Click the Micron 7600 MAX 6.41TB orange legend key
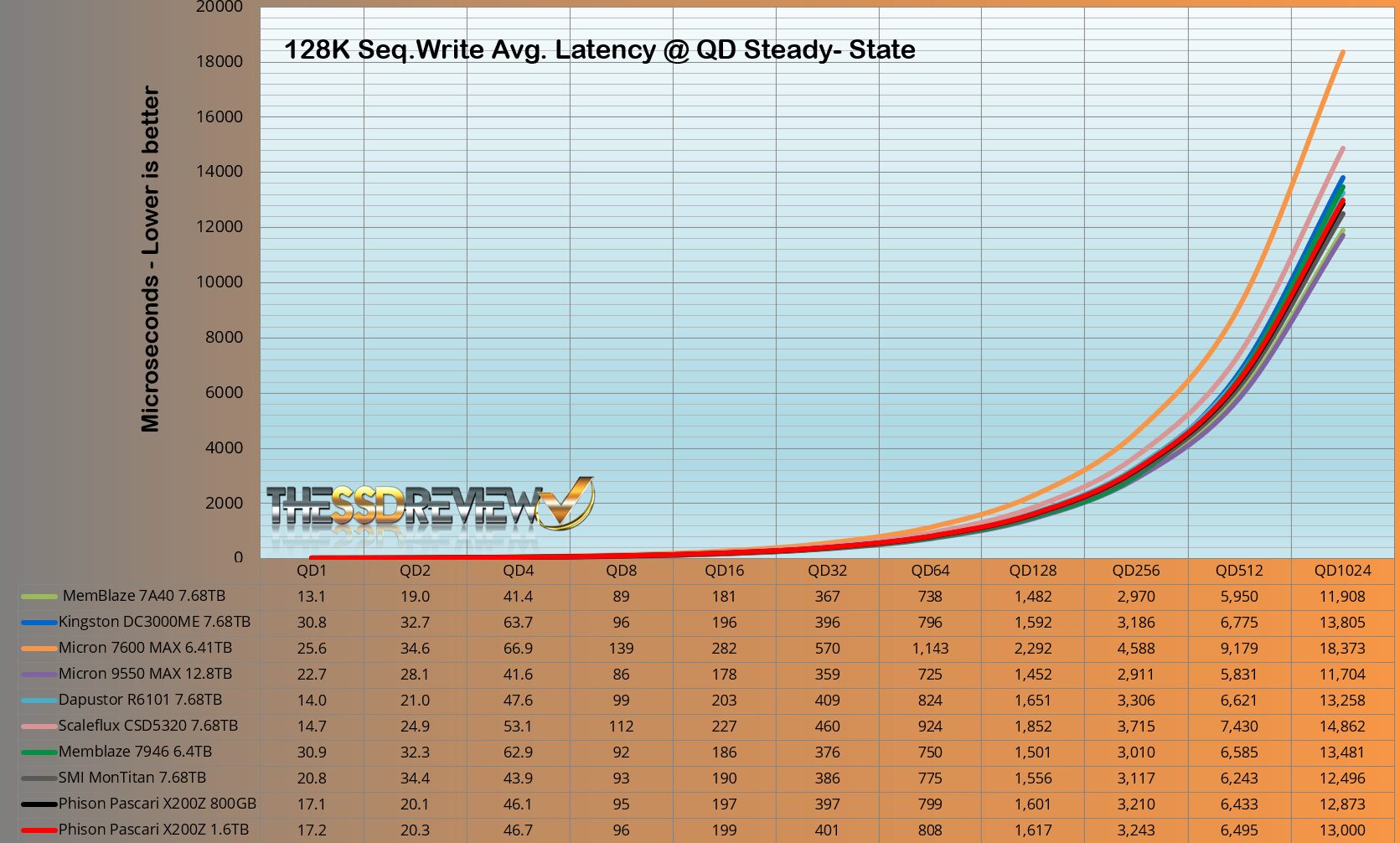Image resolution: width=1400 pixels, height=843 pixels. (39, 649)
